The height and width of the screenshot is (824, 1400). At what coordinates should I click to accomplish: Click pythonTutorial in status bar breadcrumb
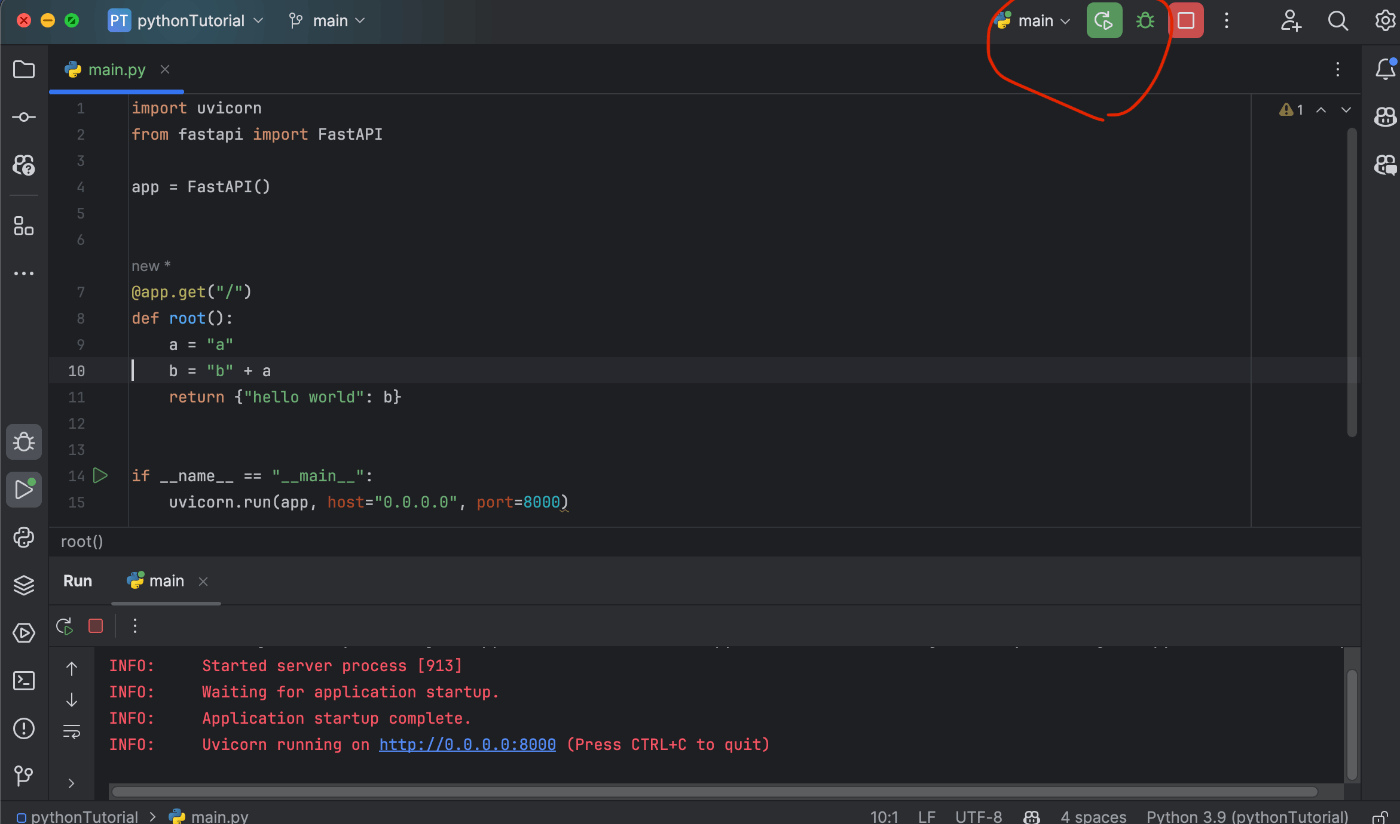[x=76, y=816]
